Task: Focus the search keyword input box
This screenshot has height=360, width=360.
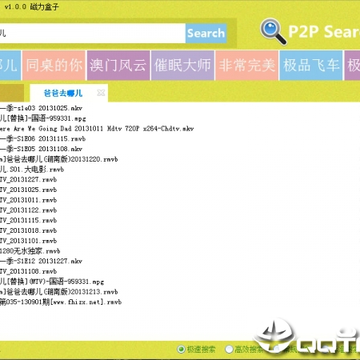Action: [x=93, y=33]
